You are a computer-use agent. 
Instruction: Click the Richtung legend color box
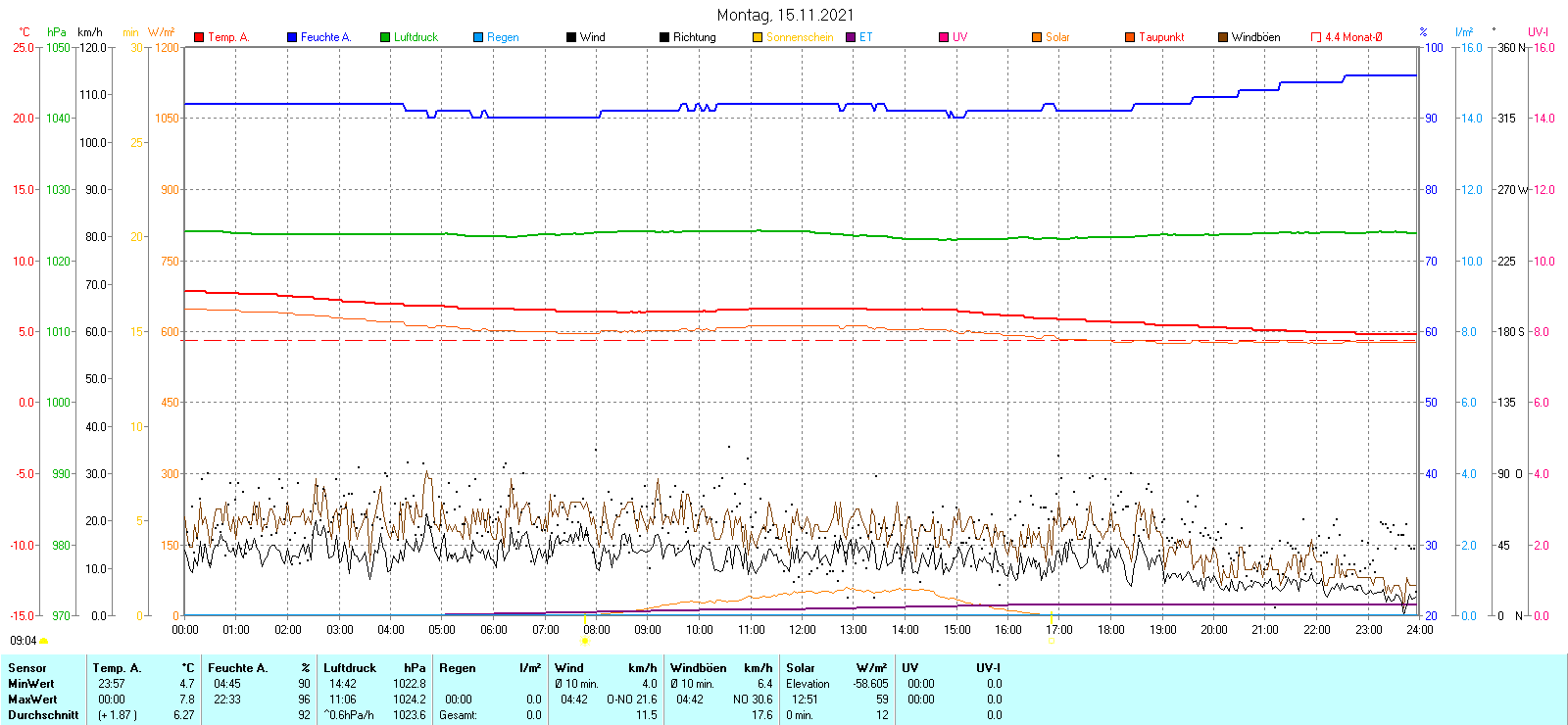[x=664, y=37]
